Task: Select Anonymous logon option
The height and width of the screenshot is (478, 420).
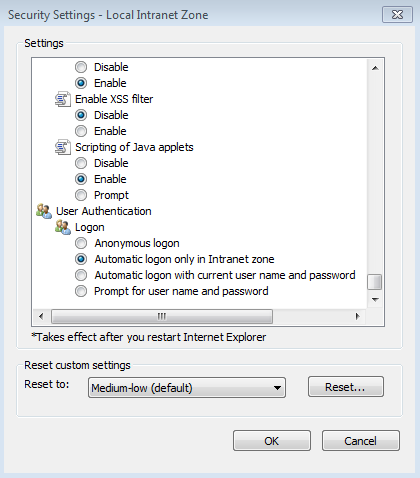Action: [81, 243]
